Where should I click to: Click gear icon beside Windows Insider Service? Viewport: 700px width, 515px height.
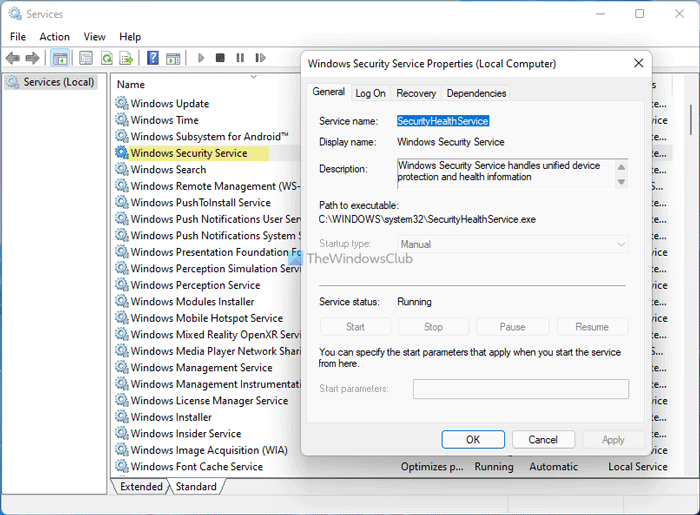pos(121,433)
